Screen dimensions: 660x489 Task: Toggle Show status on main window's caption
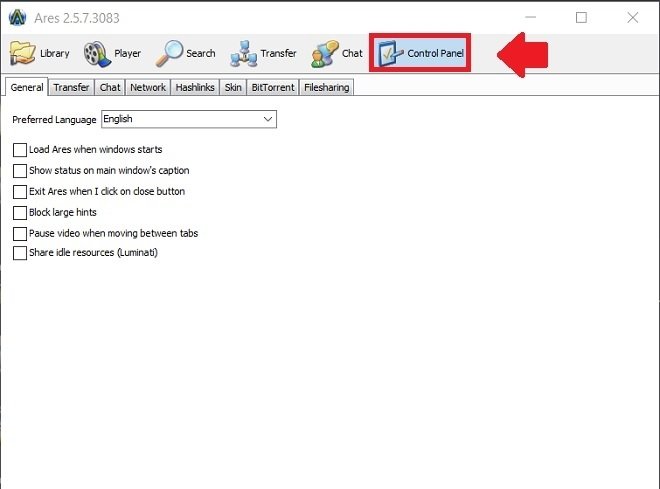[x=20, y=171]
